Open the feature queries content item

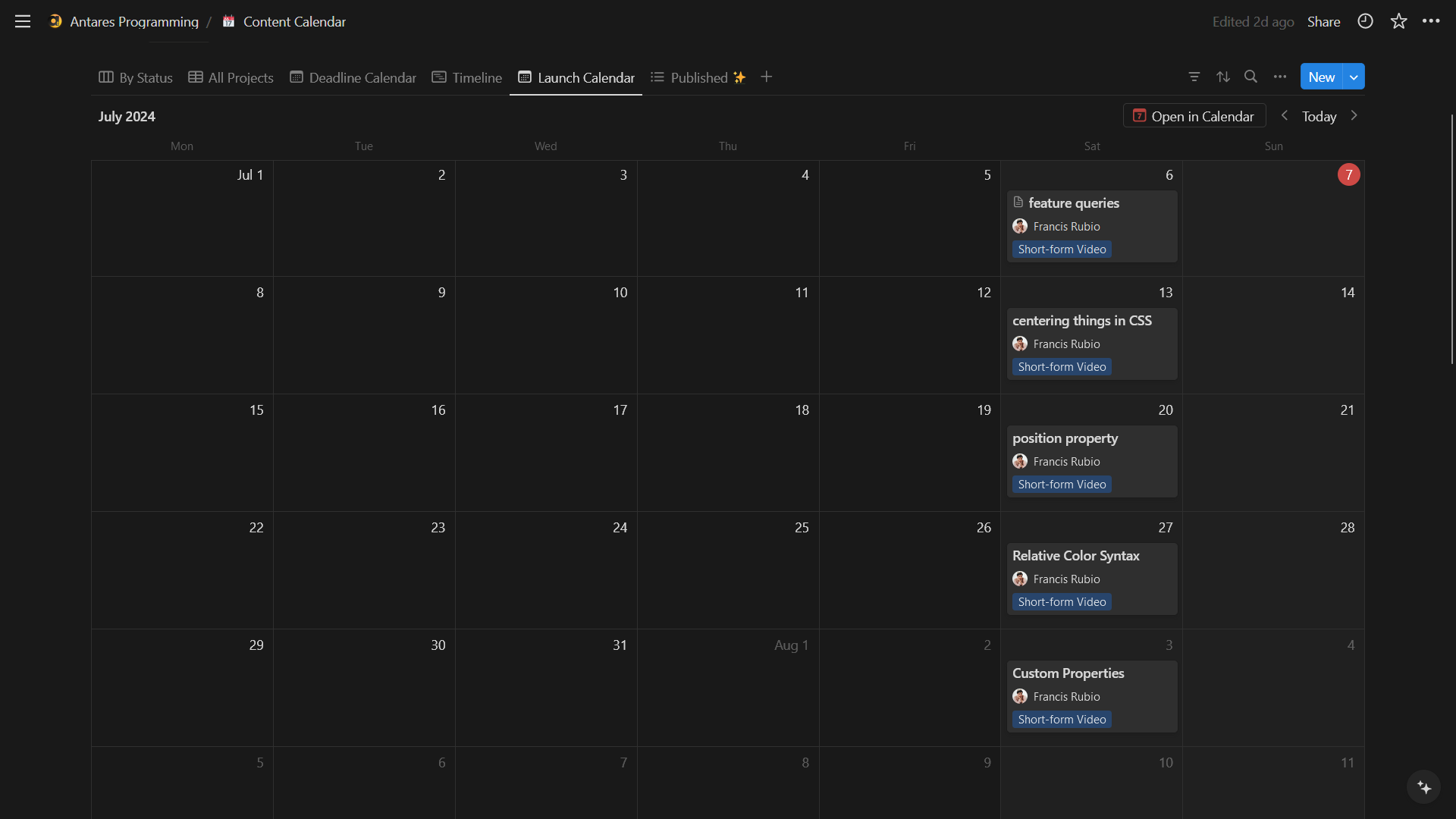[1074, 203]
